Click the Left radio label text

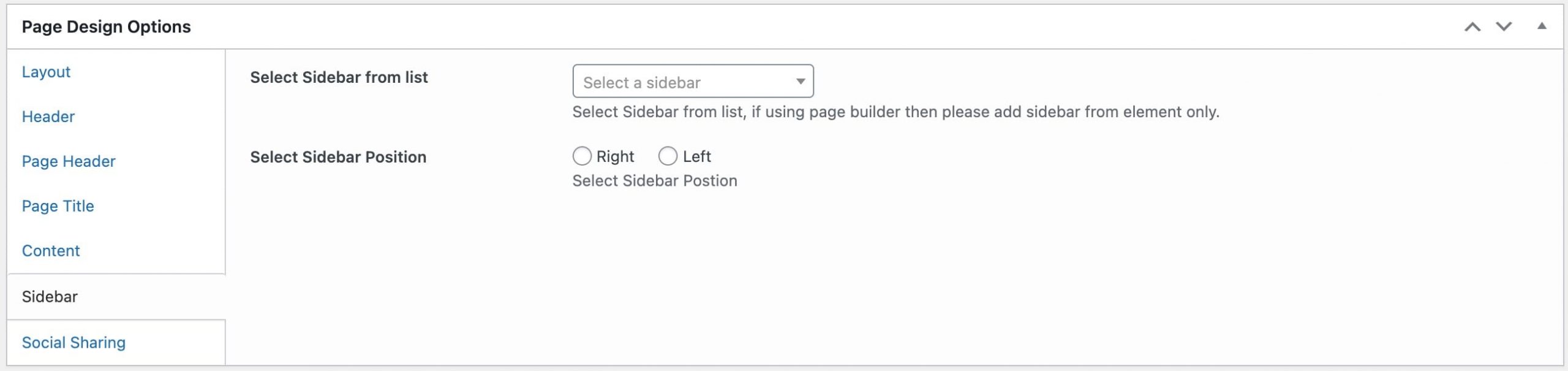697,156
